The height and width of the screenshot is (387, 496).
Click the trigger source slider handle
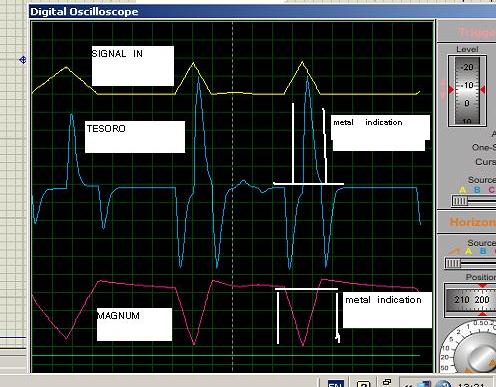pos(460,201)
